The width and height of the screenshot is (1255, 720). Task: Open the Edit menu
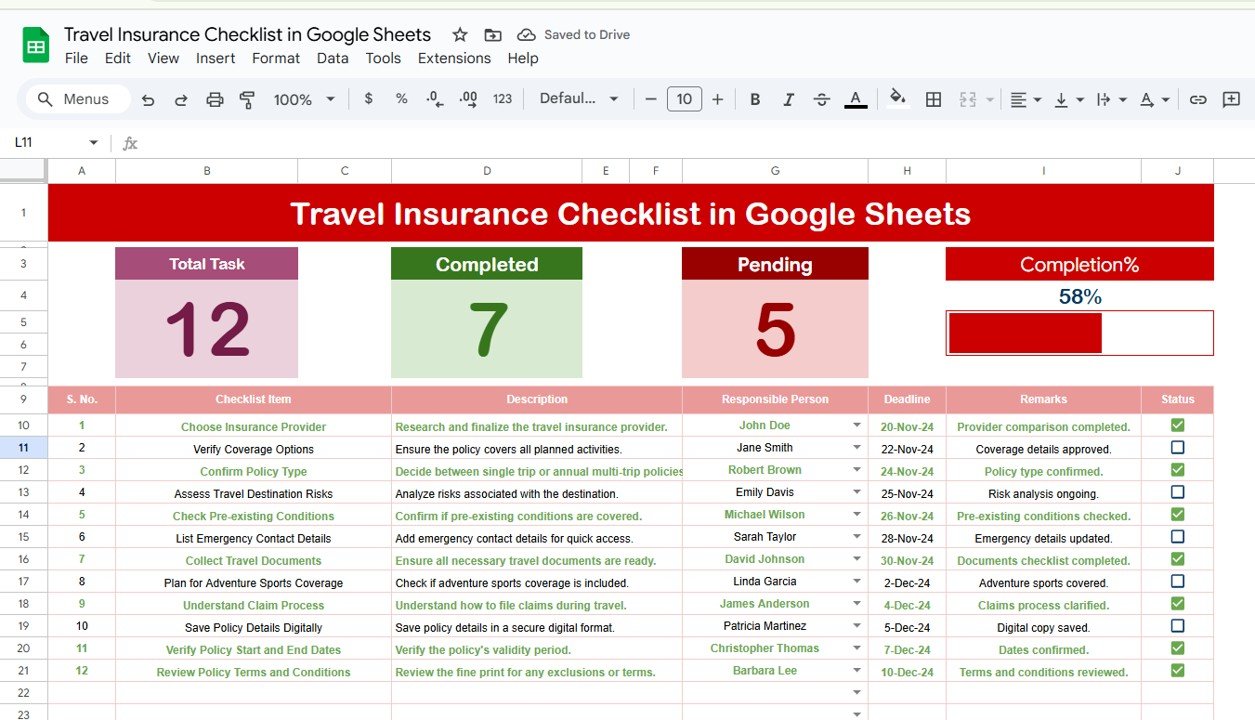click(118, 58)
